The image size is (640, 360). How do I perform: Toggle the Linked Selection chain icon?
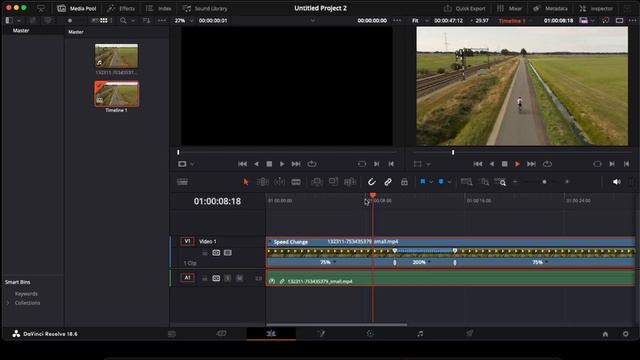pyautogui.click(x=388, y=182)
